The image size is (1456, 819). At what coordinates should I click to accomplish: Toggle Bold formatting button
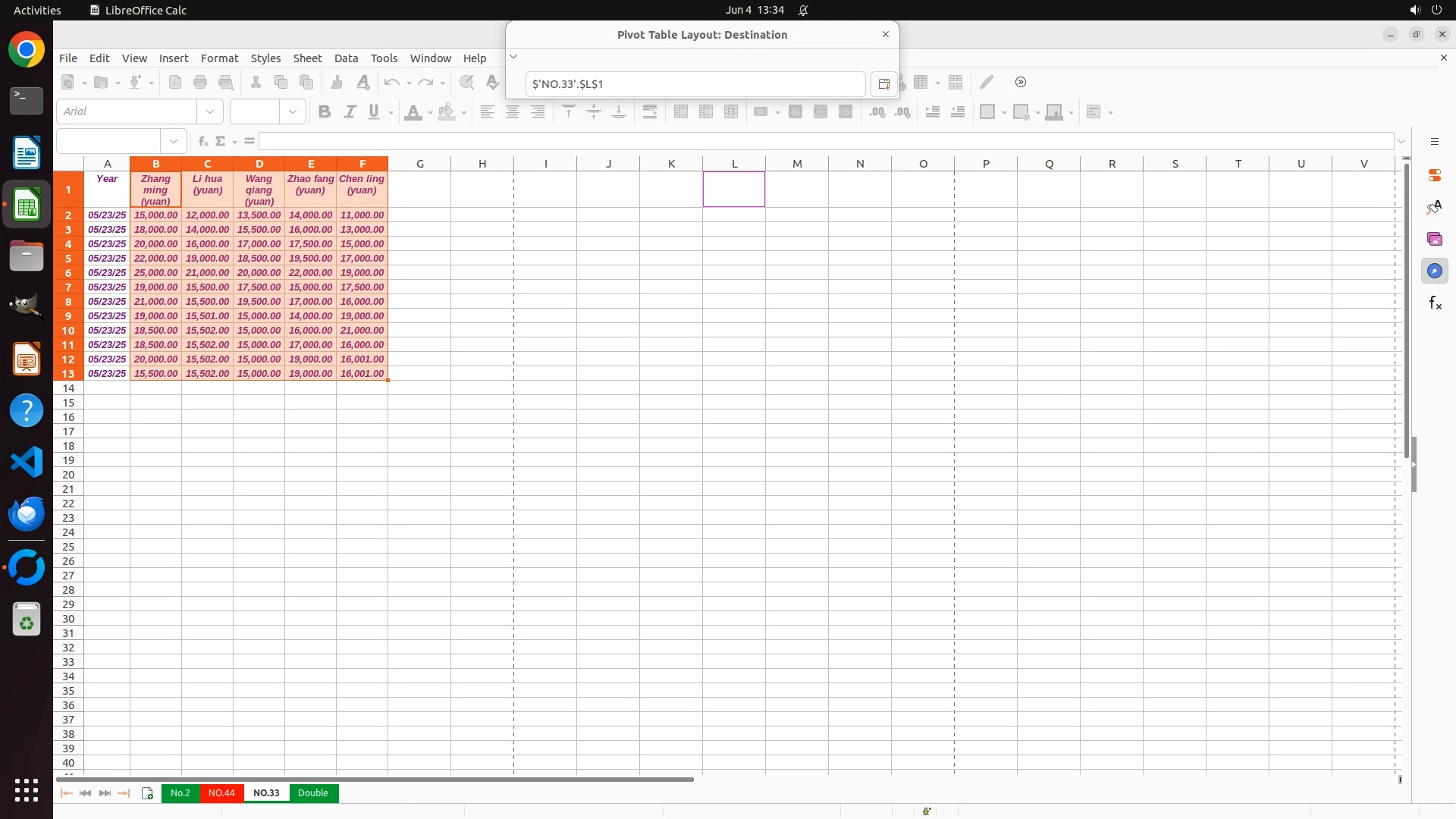[x=325, y=112]
